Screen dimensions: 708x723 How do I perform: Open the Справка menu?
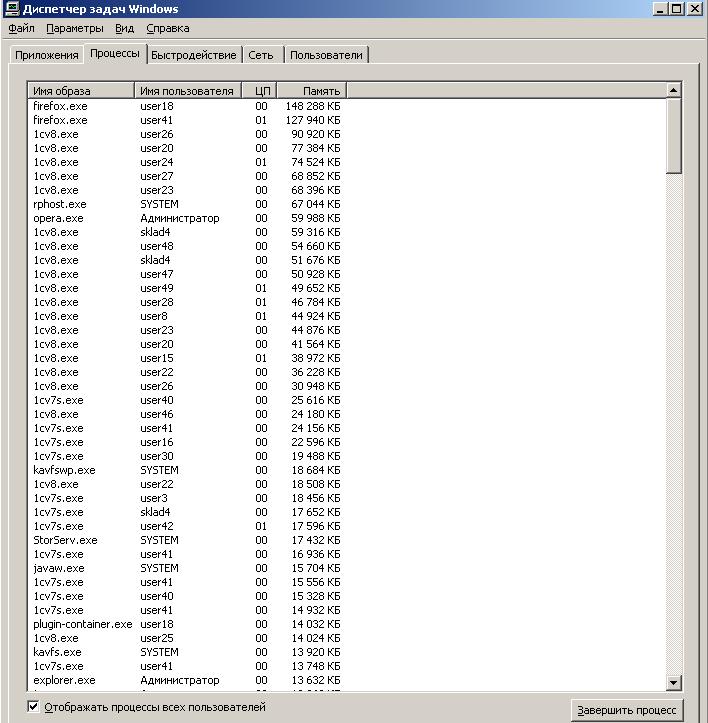[x=168, y=29]
